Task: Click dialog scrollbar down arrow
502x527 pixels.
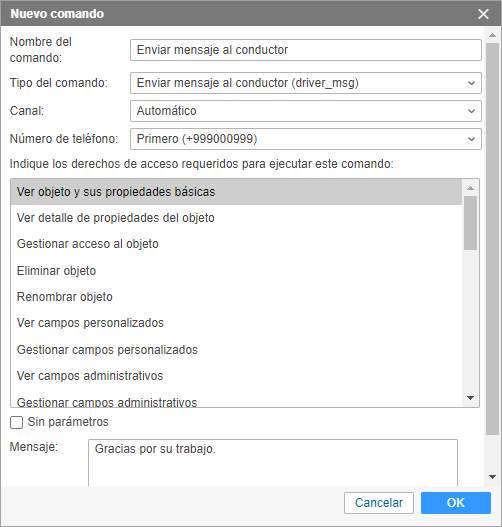Action: click(493, 477)
